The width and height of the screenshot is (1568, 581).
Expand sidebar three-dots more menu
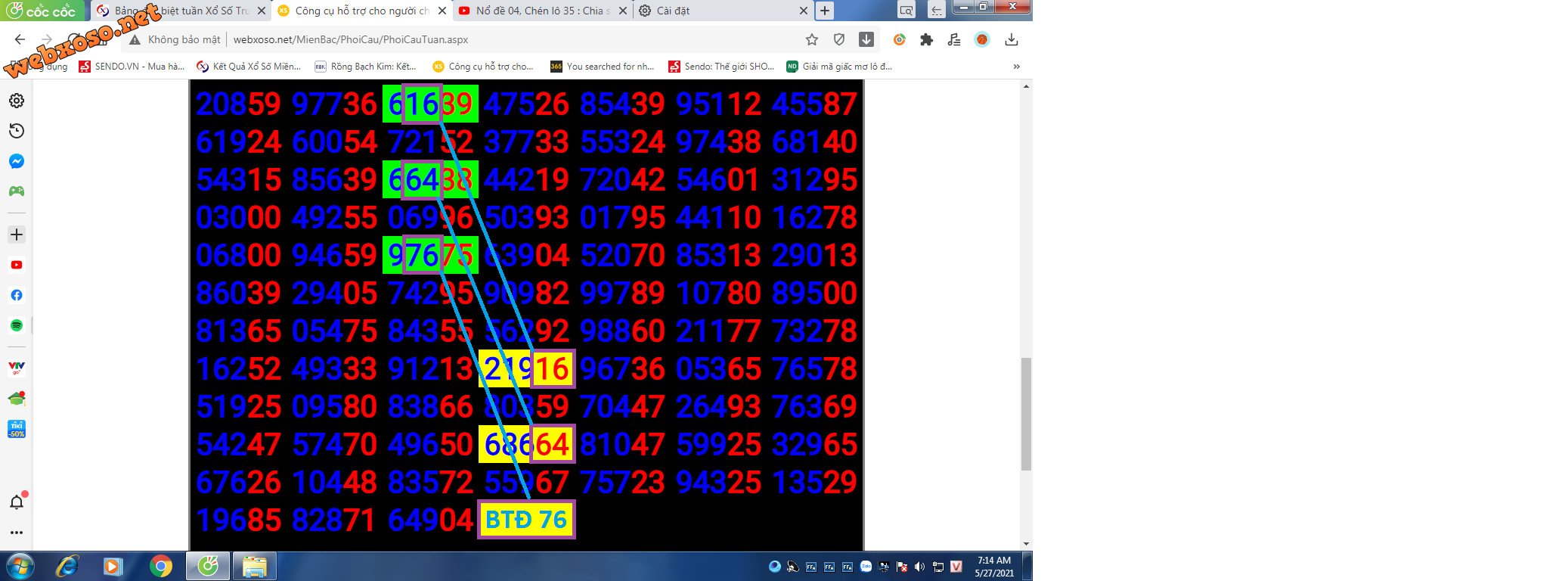(17, 533)
